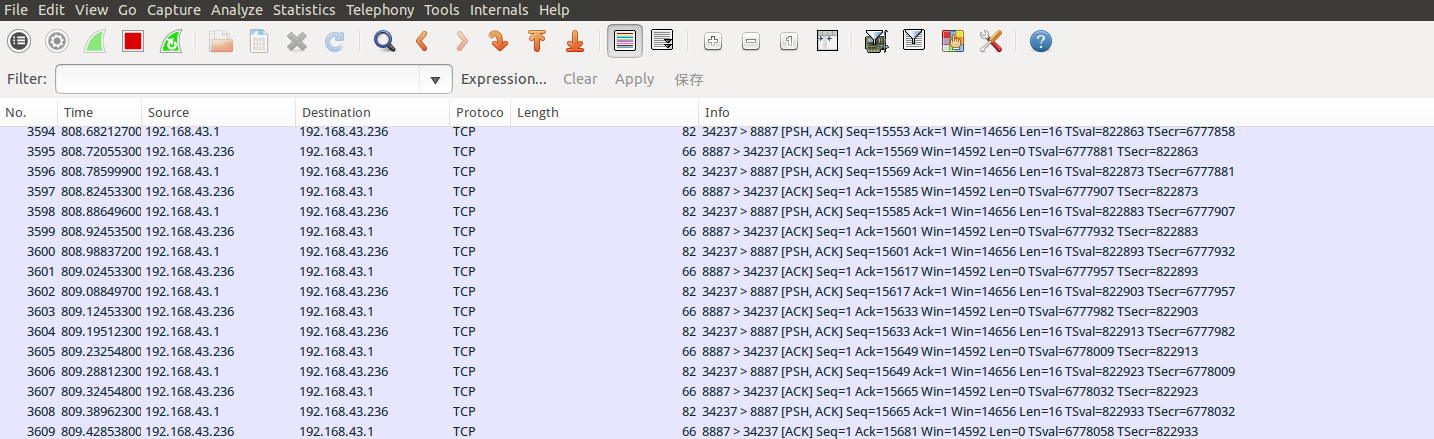Image resolution: width=1434 pixels, height=439 pixels.
Task: Edit display filters icon
Action: pyautogui.click(x=914, y=41)
